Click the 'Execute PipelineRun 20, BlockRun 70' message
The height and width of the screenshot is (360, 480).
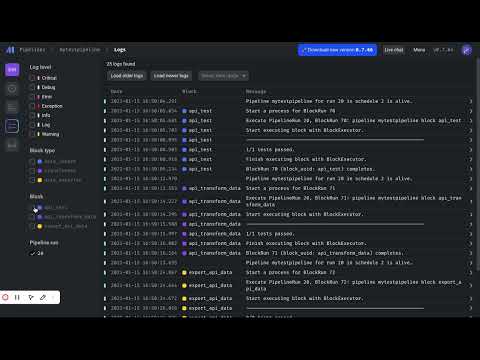click(353, 121)
